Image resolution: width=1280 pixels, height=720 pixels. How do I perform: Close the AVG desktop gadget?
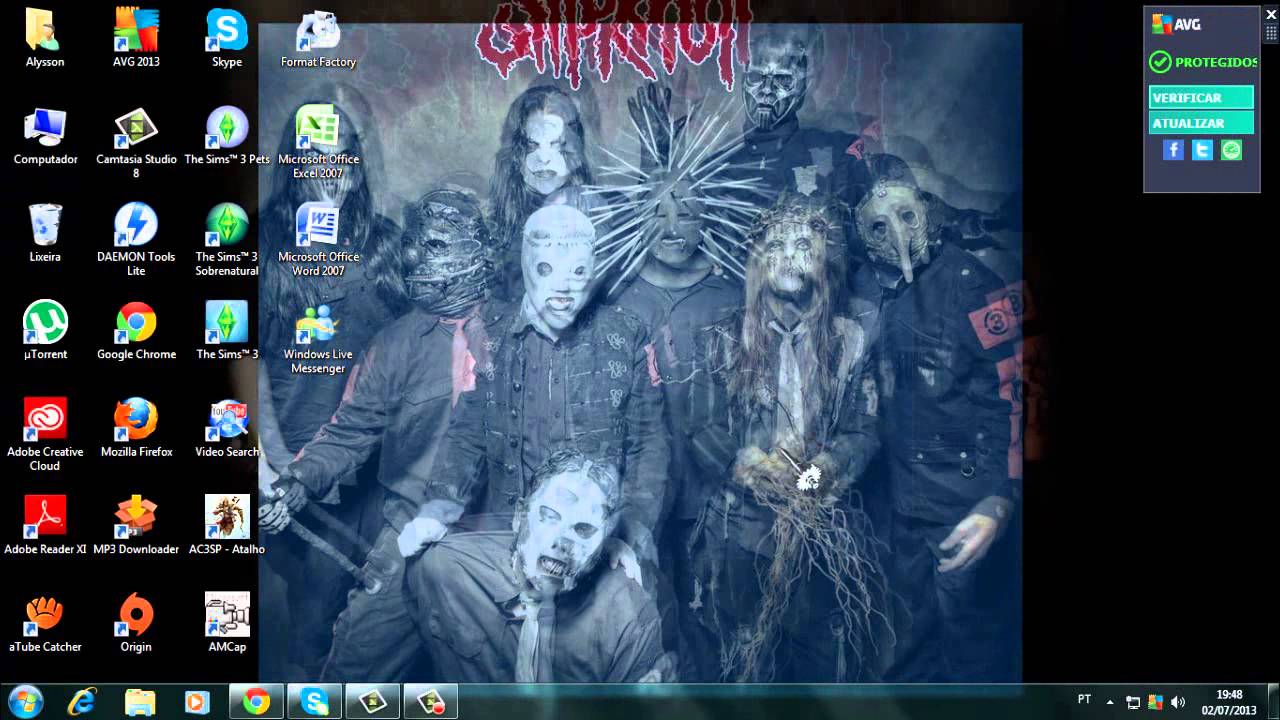(1271, 14)
